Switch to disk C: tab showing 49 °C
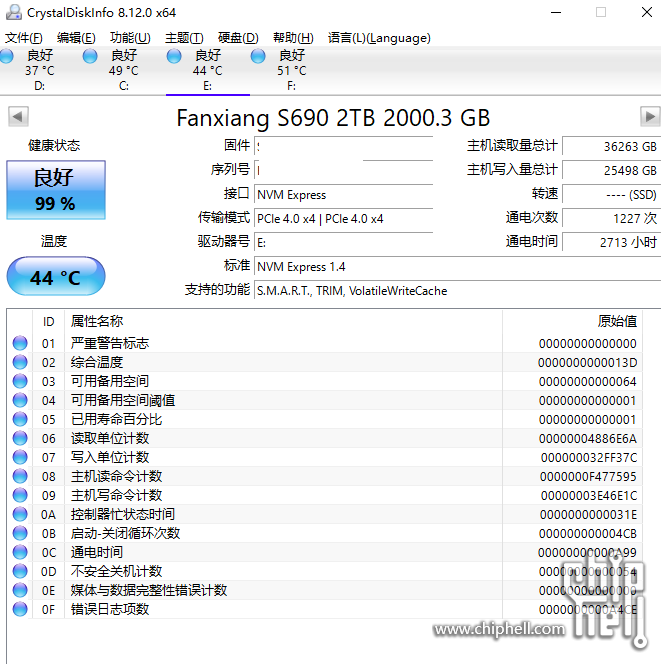 pos(124,70)
